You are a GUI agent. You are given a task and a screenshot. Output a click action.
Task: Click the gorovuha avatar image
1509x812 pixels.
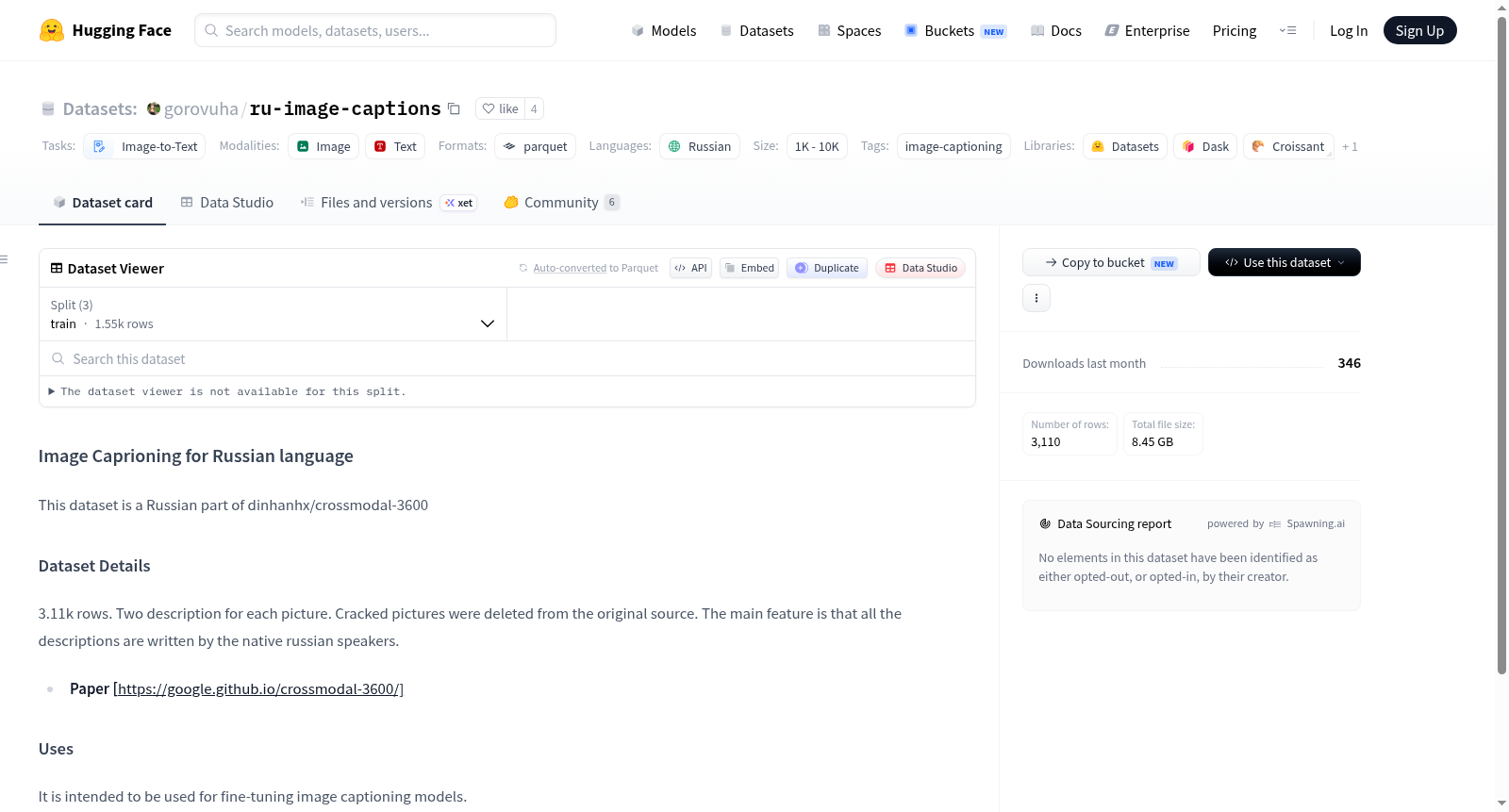click(154, 108)
